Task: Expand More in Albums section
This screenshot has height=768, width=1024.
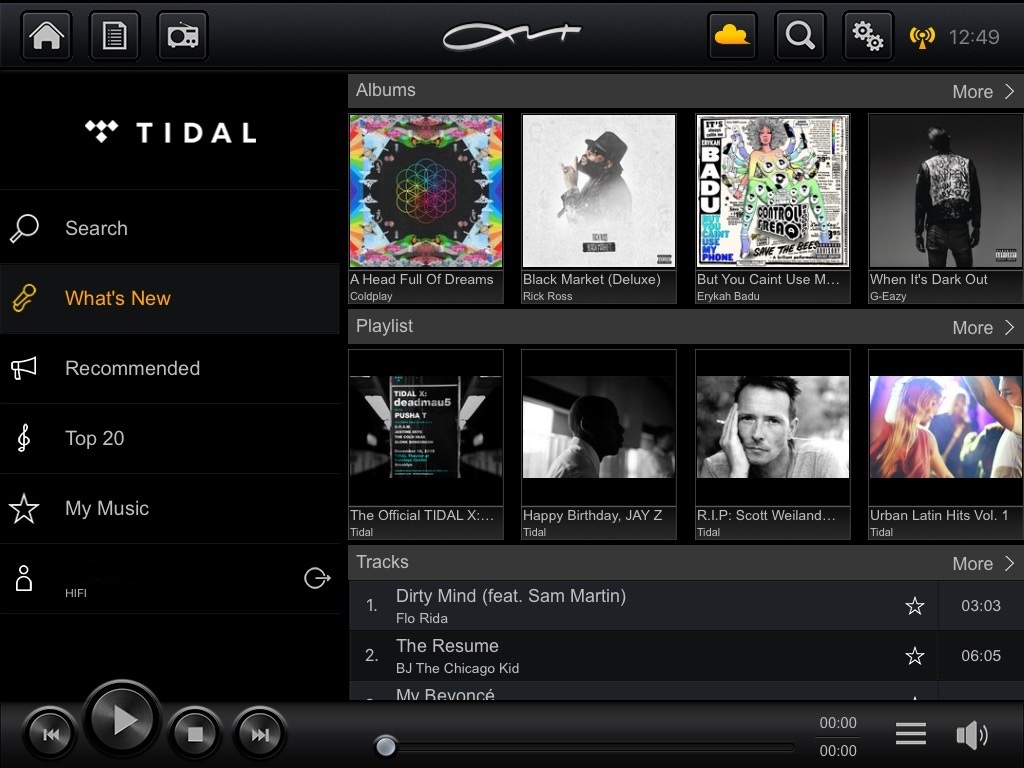Action: [983, 91]
